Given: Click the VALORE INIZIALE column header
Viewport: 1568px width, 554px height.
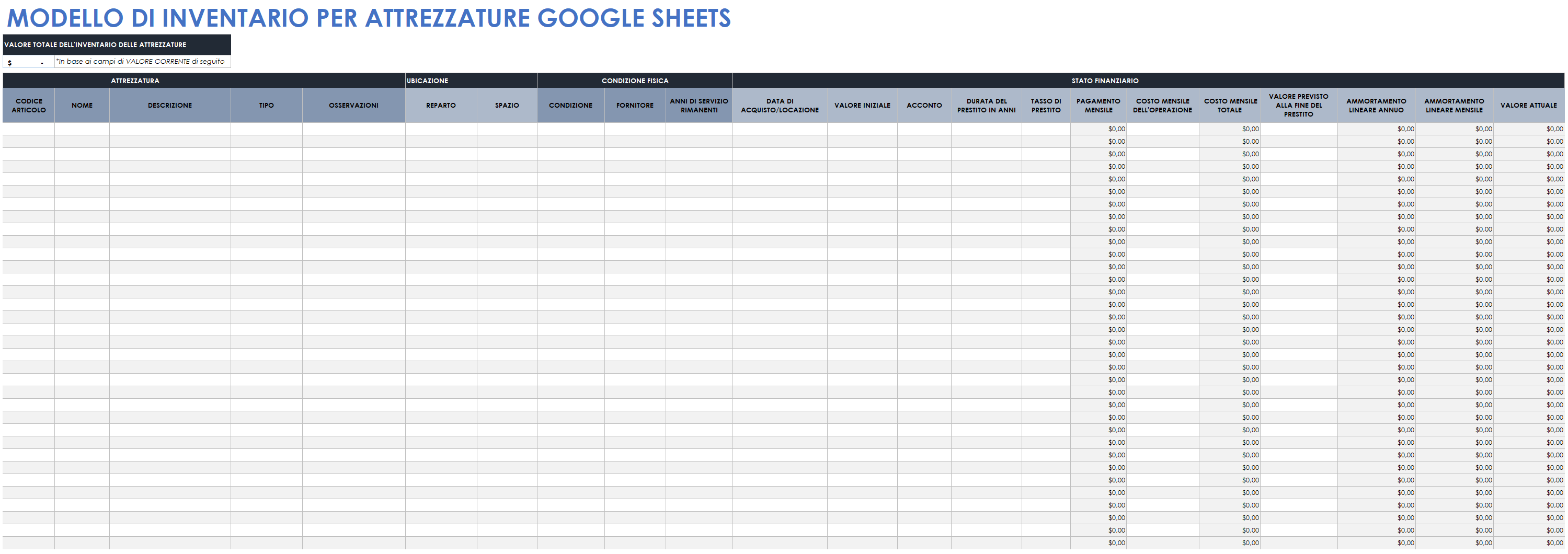Looking at the screenshot, I should tap(862, 106).
